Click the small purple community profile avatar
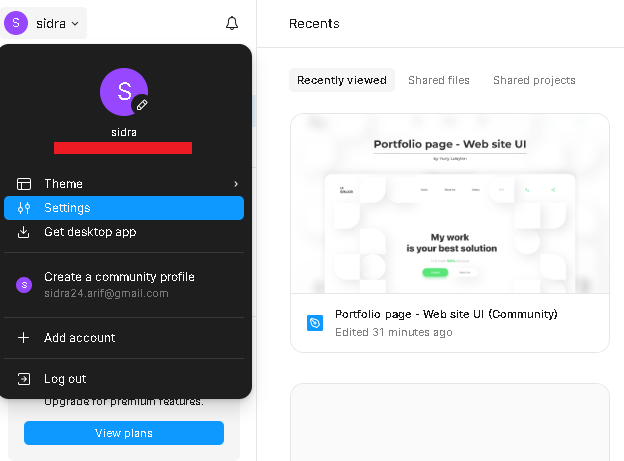This screenshot has width=624, height=461. pos(24,285)
